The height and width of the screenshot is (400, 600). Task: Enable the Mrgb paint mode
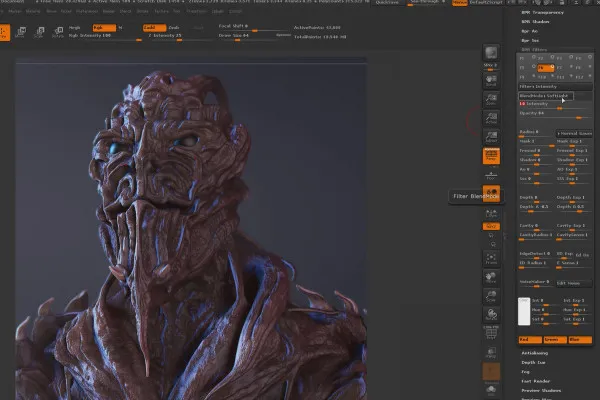75,28
